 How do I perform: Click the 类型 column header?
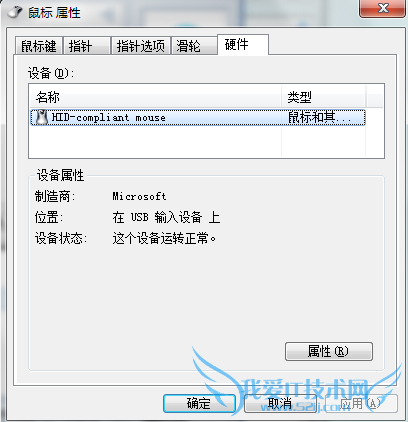coord(323,97)
